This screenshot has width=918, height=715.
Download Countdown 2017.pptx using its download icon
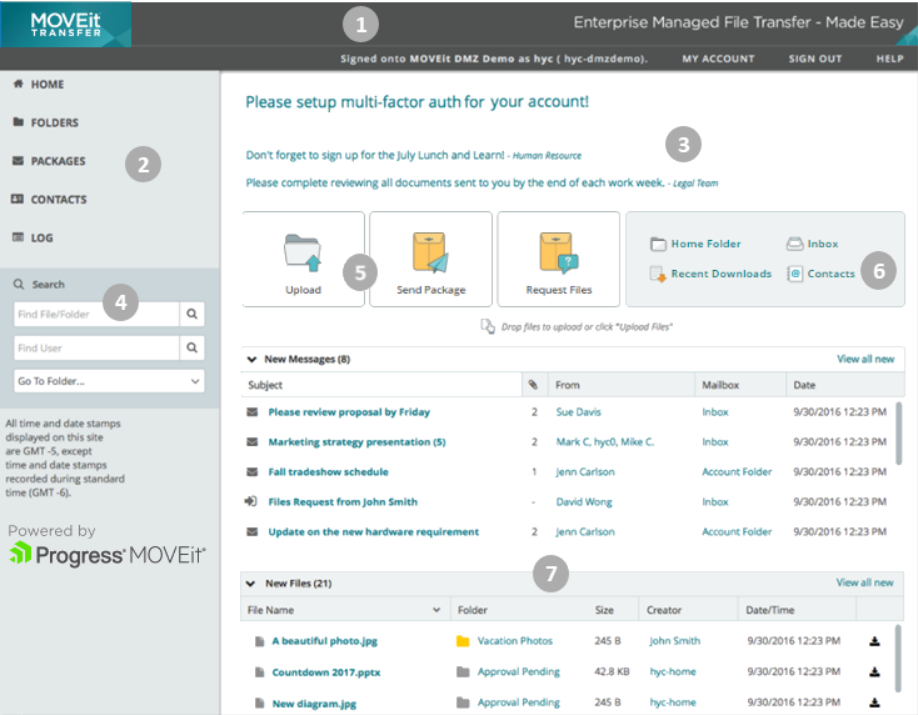[874, 672]
